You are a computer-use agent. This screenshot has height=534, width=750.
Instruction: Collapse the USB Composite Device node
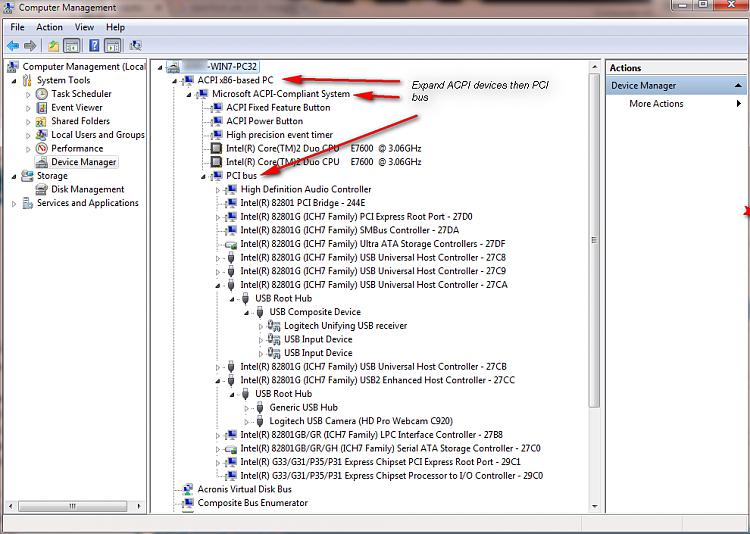click(x=247, y=313)
